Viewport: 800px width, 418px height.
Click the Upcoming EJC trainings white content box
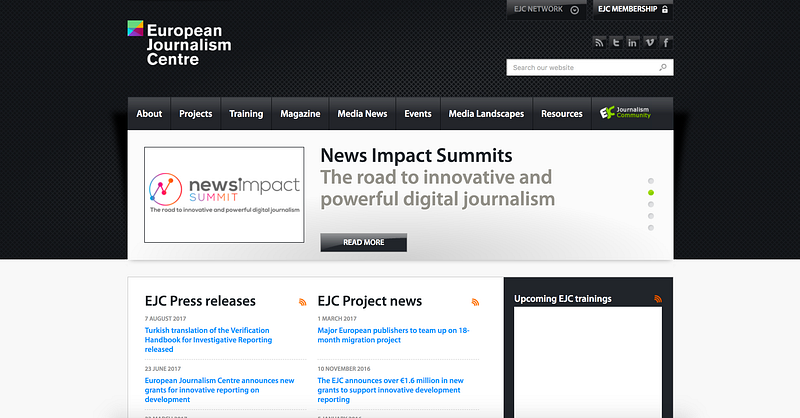click(x=588, y=362)
